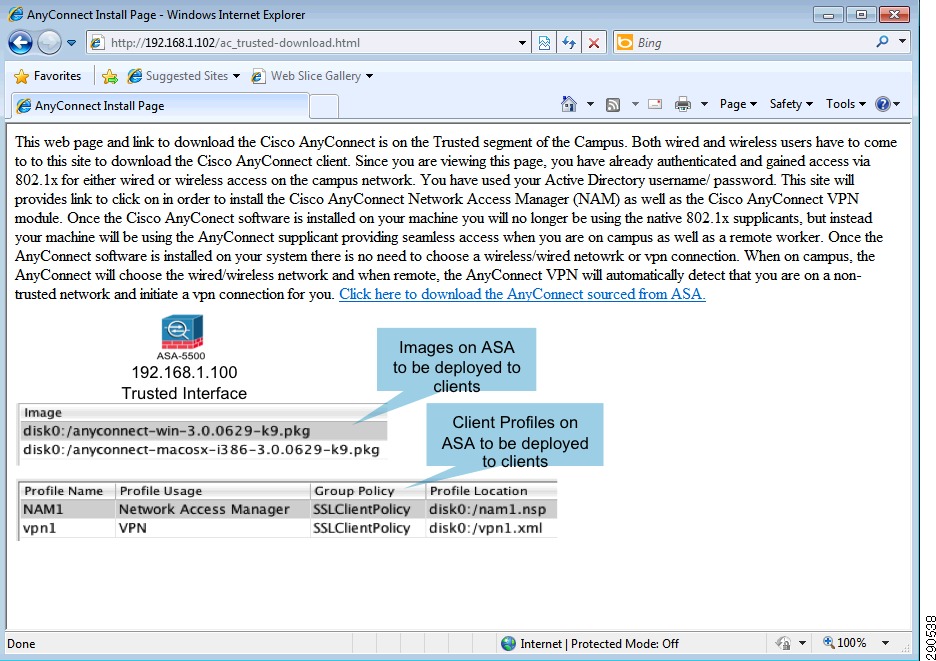The width and height of the screenshot is (936, 661).
Task: Select the AnyConnect Install Page tab
Action: tap(160, 106)
